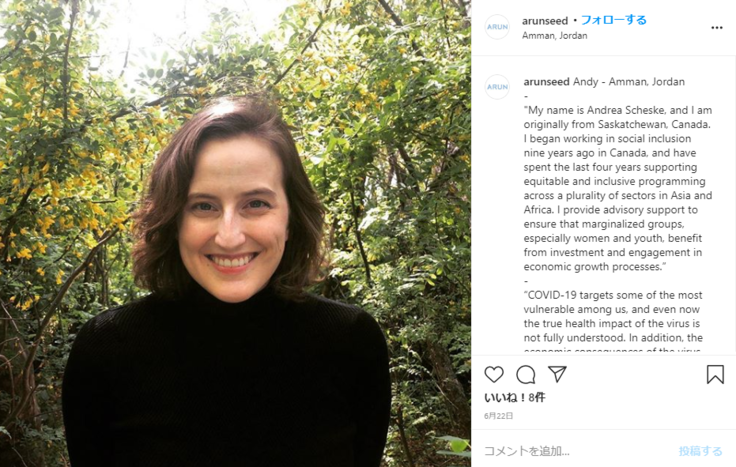The width and height of the screenshot is (736, 467).
Task: Click the heart like icon
Action: click(x=494, y=375)
